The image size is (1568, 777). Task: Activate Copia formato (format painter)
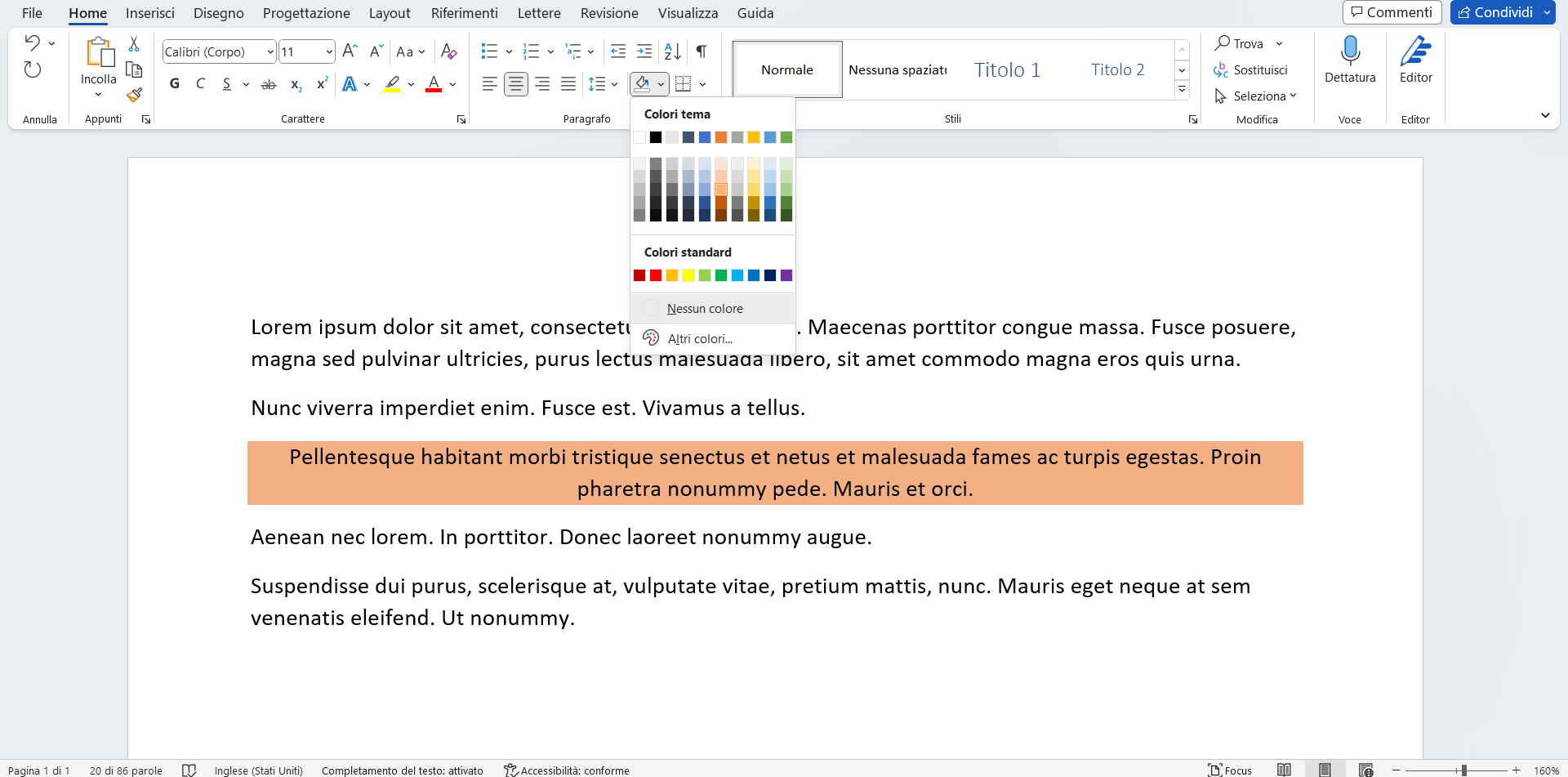tap(134, 96)
